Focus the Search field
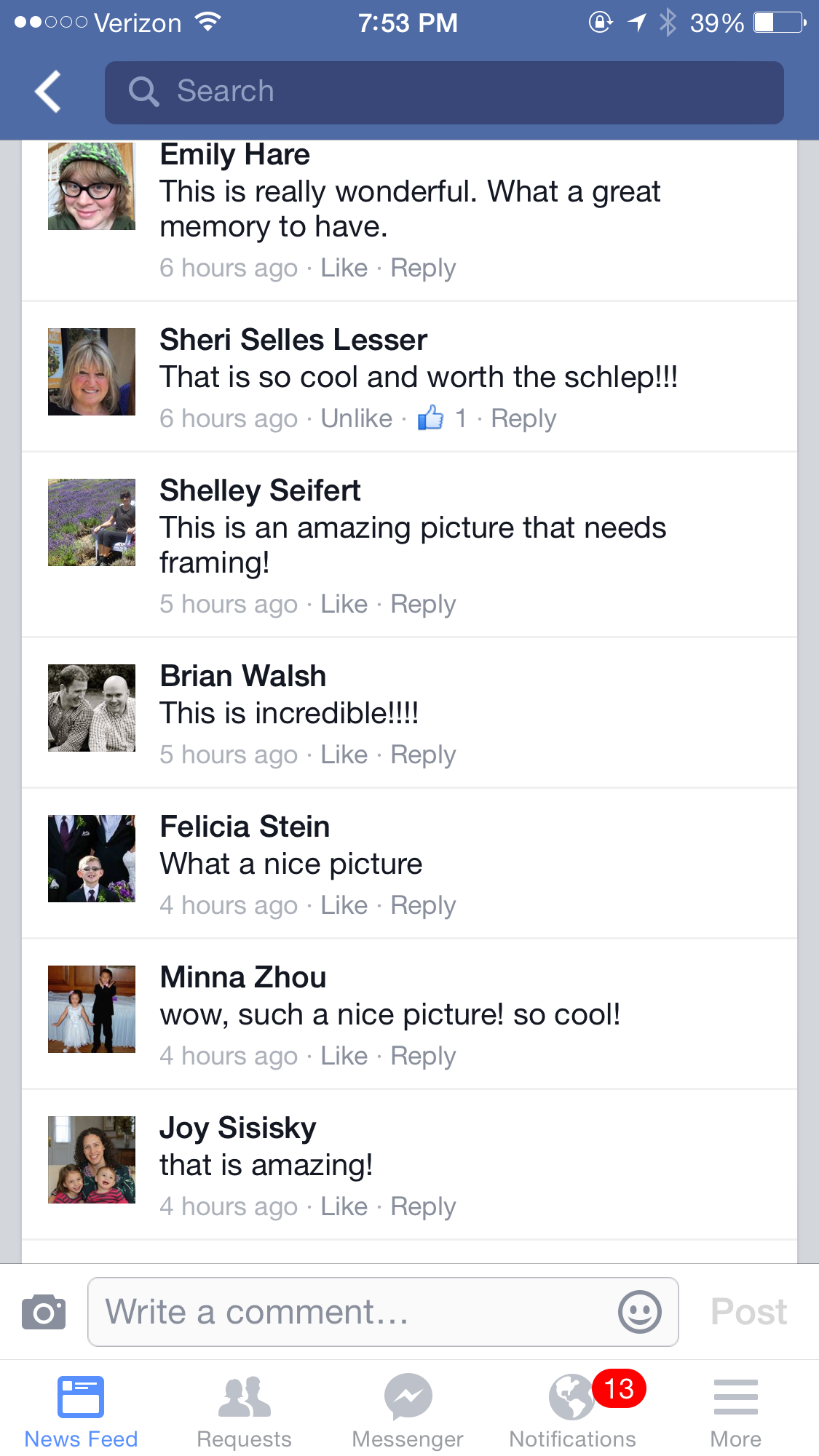 444,92
